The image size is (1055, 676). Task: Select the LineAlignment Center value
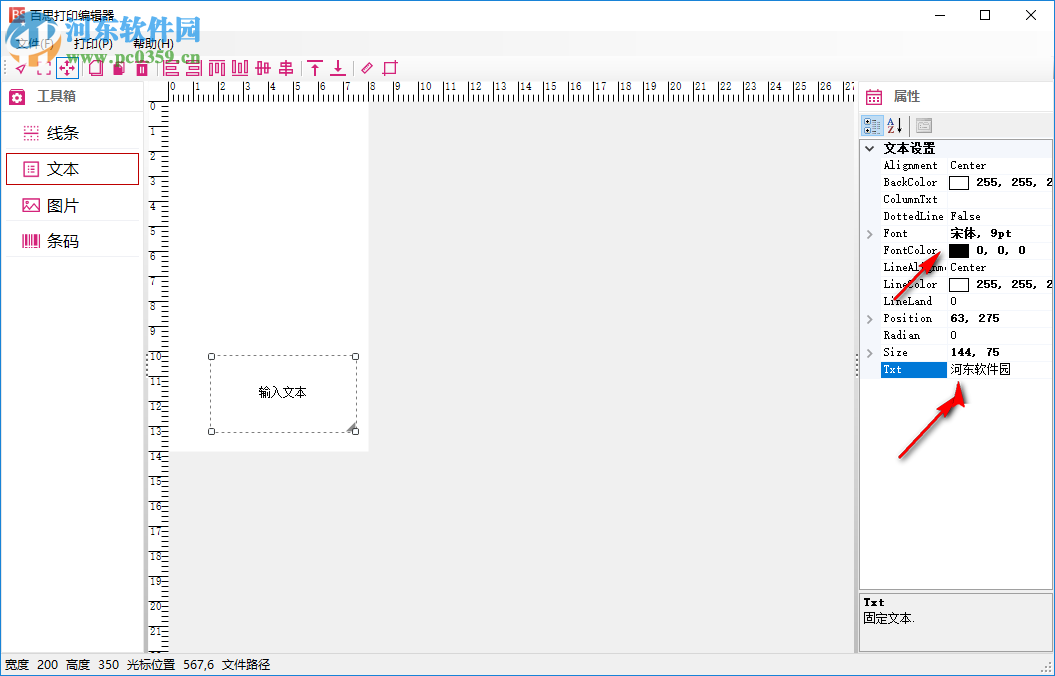click(968, 267)
